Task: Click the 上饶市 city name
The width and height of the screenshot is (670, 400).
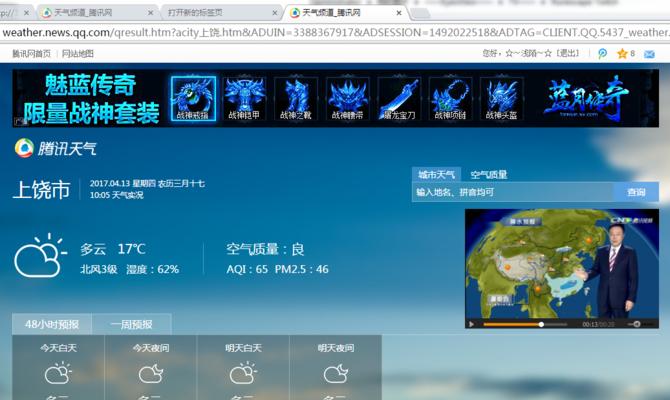Action: (x=42, y=189)
